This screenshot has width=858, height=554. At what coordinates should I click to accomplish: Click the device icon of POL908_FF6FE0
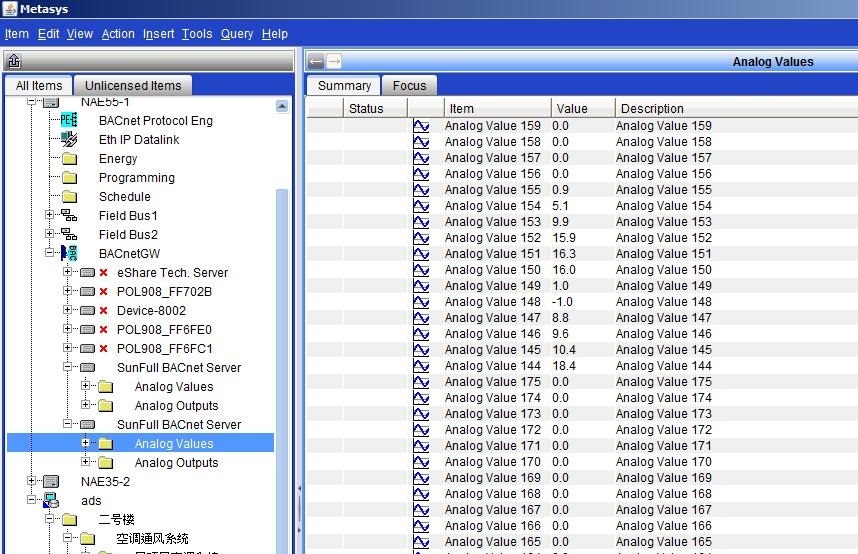88,330
